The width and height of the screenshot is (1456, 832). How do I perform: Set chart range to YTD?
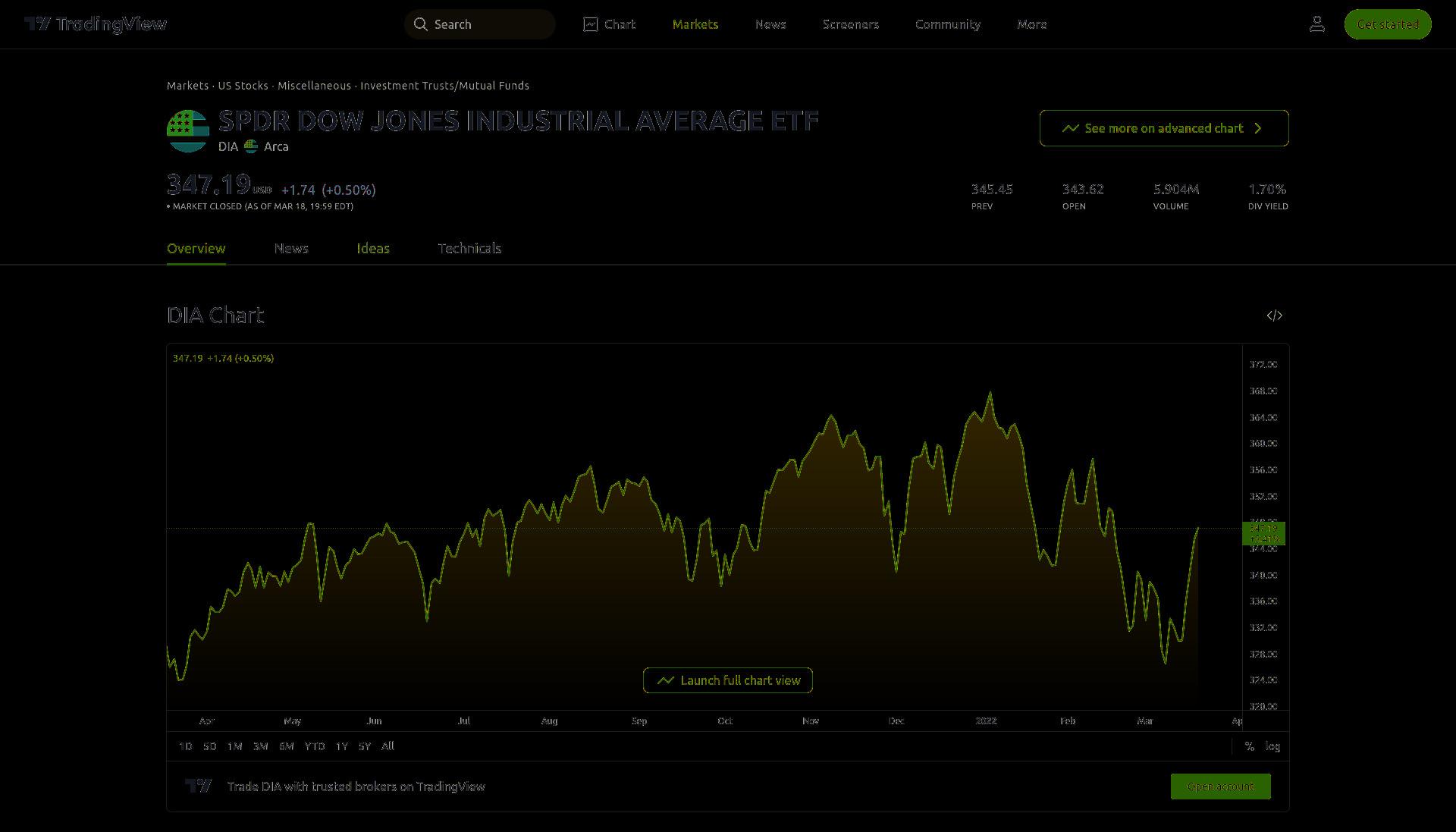click(x=315, y=746)
